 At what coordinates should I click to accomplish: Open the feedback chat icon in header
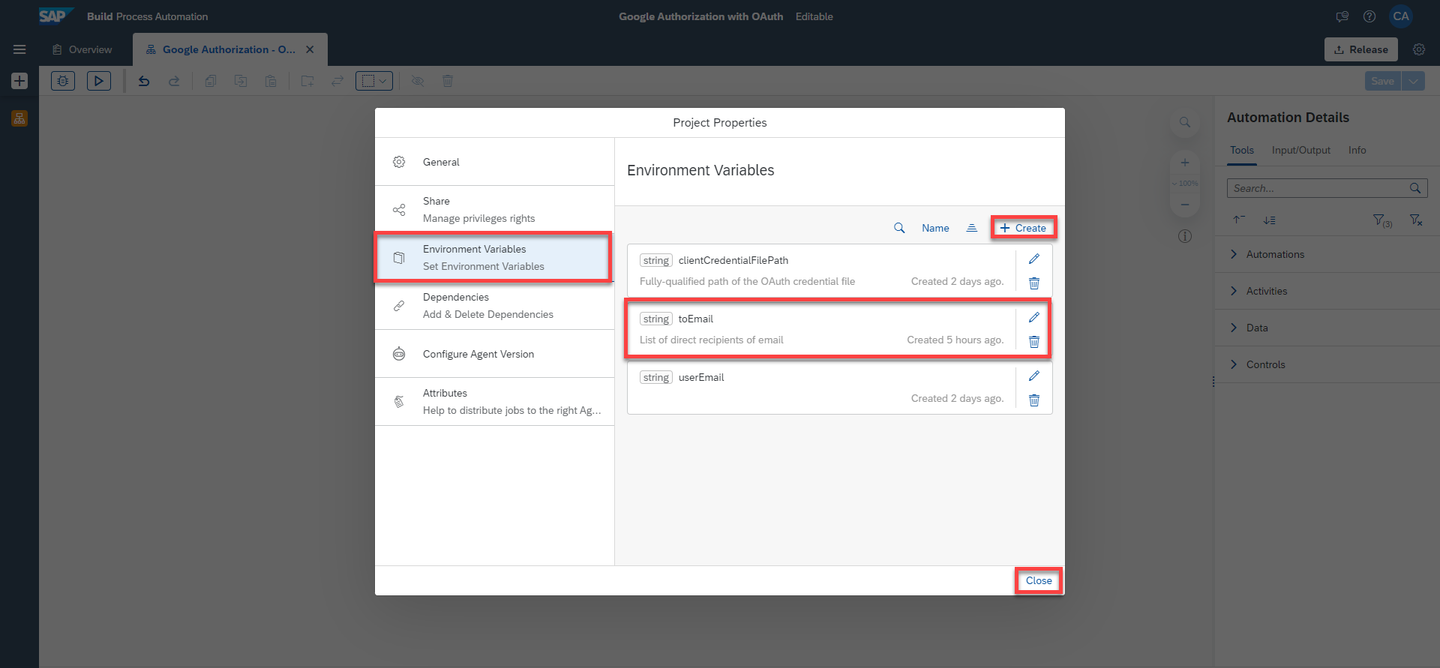pyautogui.click(x=1343, y=17)
